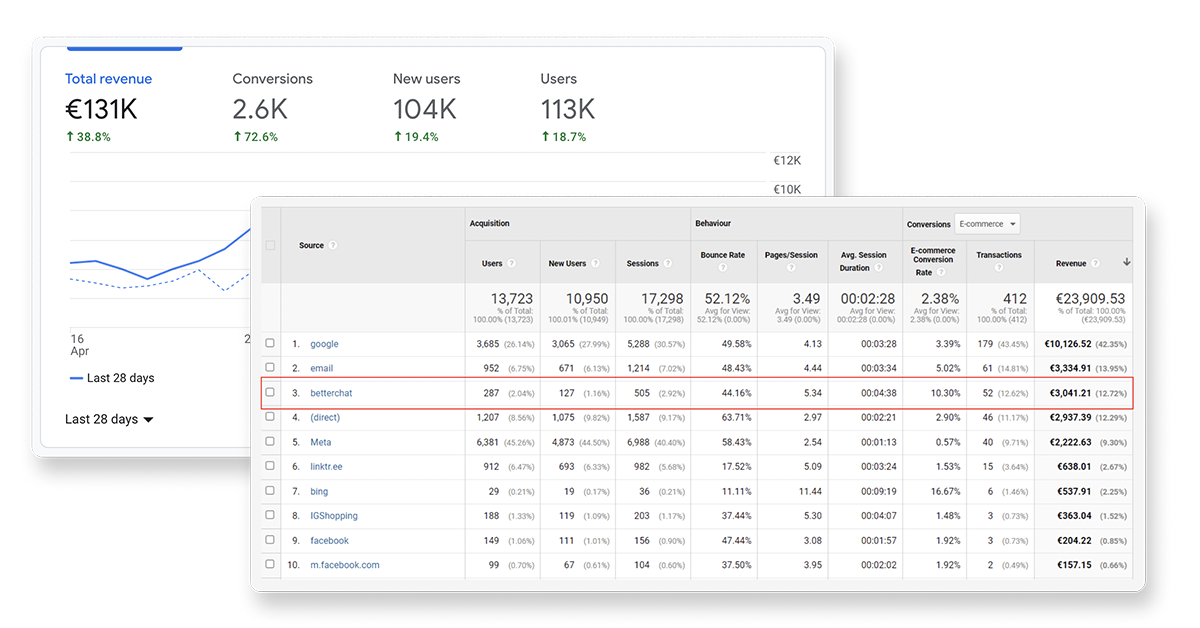
Task: Click the (direct) source link
Action: click(x=325, y=417)
